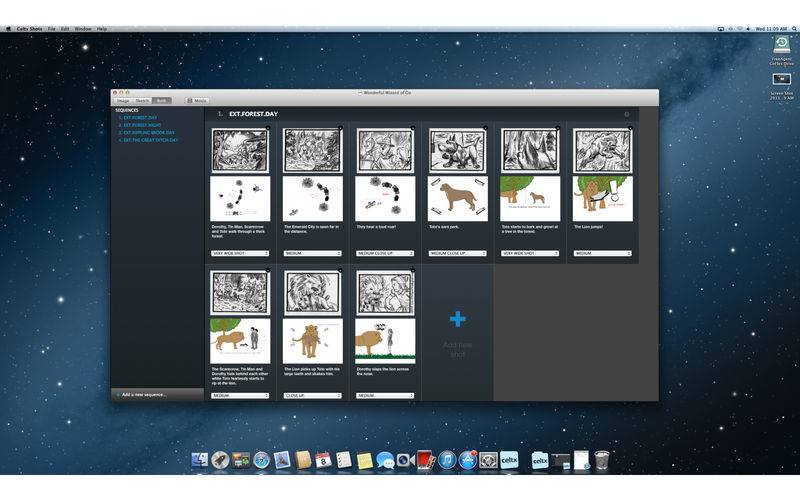Open the Celtx Shots application menu
Screen dimensions: 800x500
click(x=29, y=29)
